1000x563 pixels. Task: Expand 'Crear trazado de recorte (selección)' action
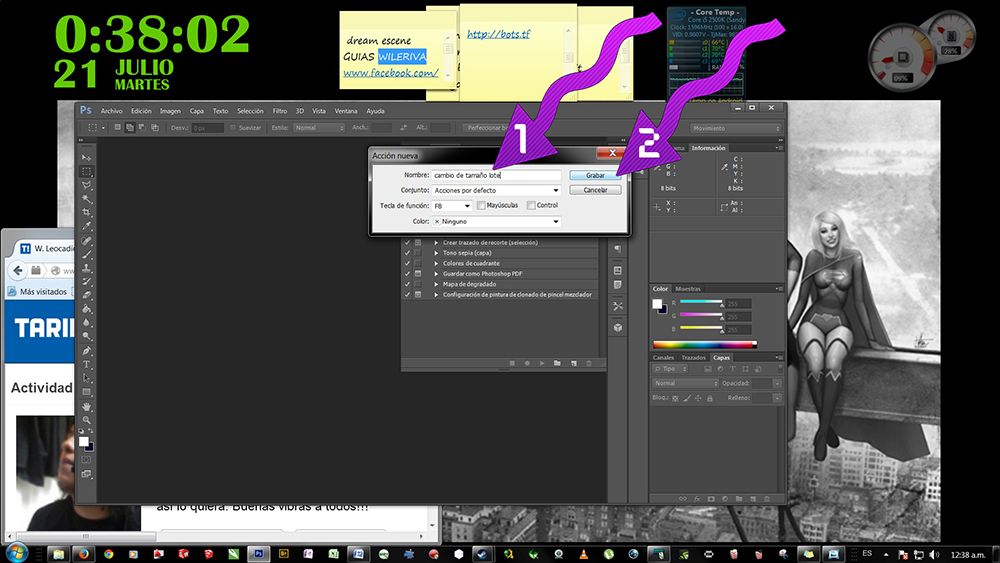coord(436,243)
